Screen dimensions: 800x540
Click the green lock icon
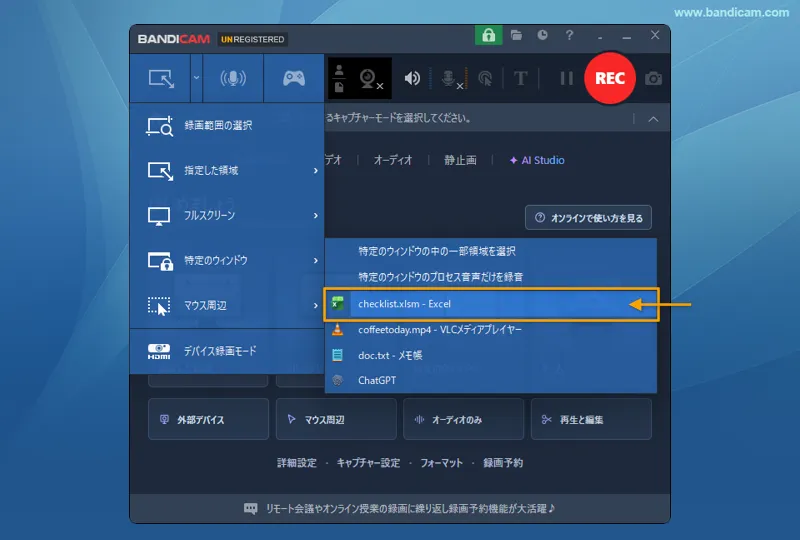[x=488, y=35]
